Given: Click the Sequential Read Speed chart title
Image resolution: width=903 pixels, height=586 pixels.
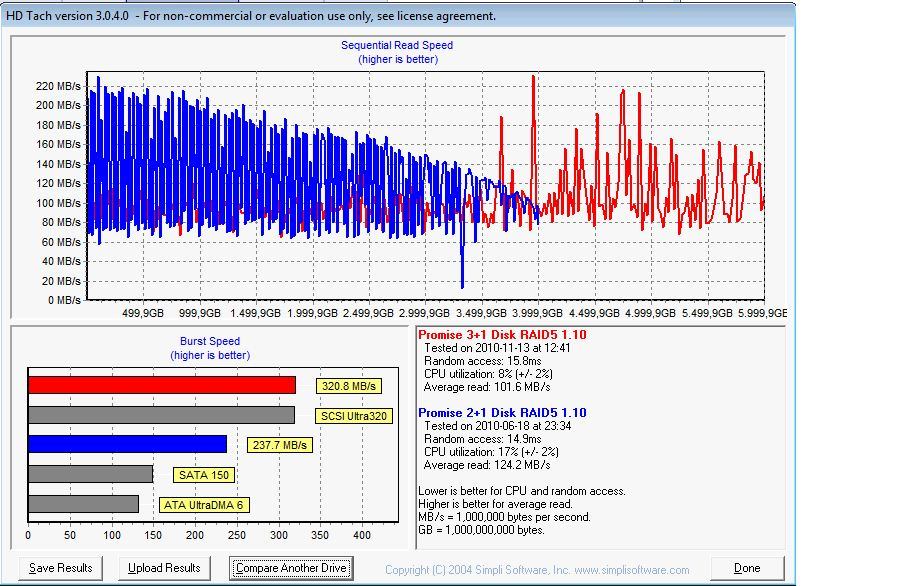Looking at the screenshot, I should (x=397, y=45).
